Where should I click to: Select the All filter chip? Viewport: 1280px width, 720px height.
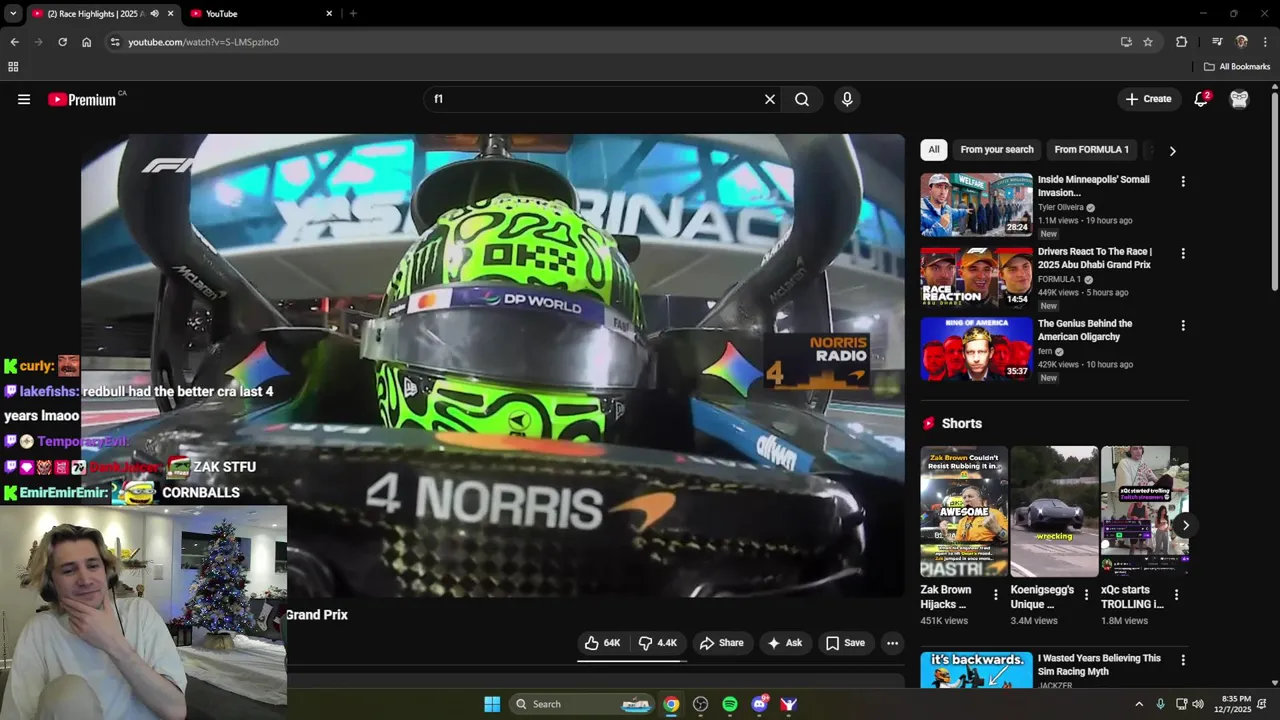(933, 150)
